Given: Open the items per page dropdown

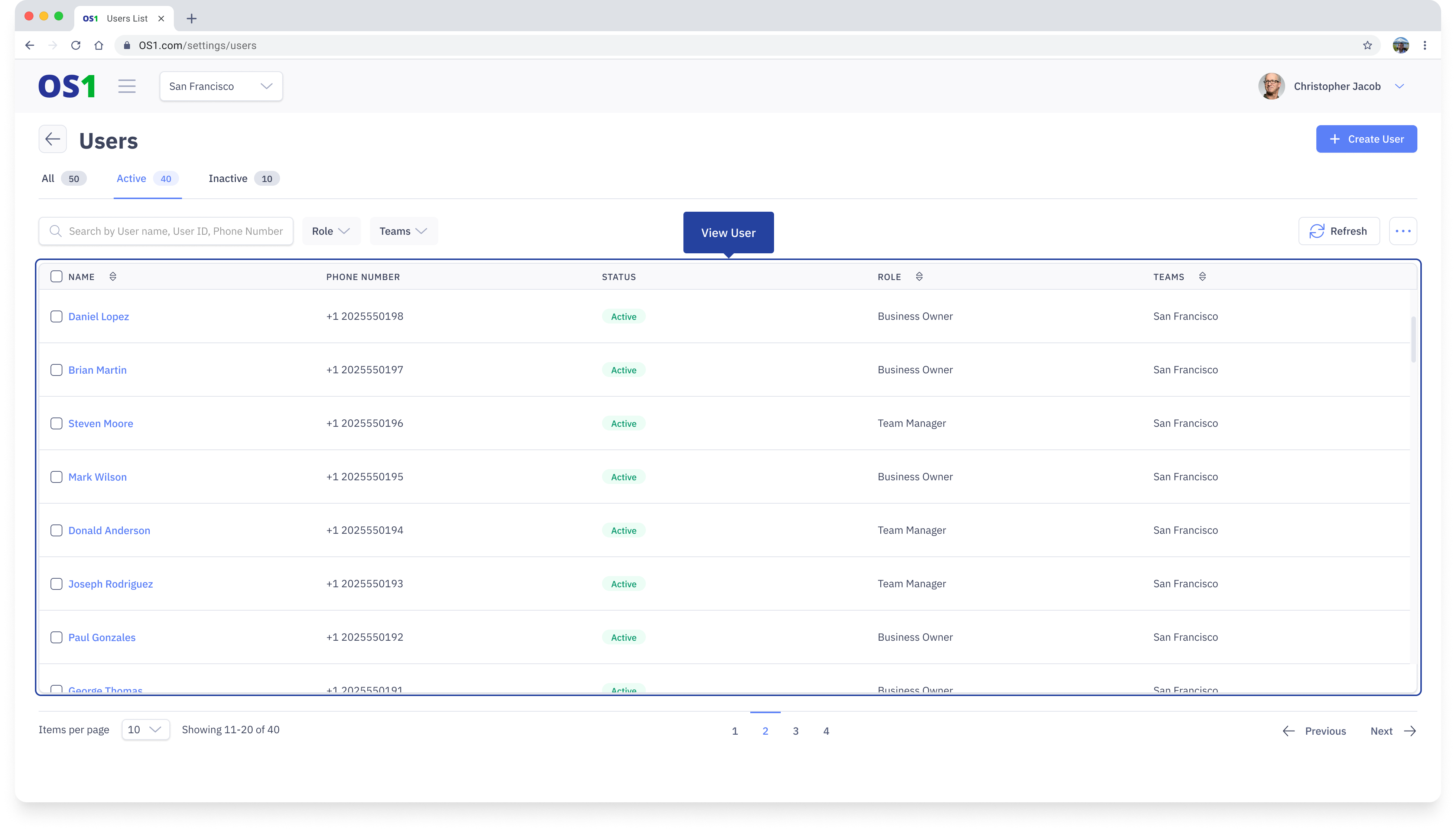Looking at the screenshot, I should coord(145,730).
